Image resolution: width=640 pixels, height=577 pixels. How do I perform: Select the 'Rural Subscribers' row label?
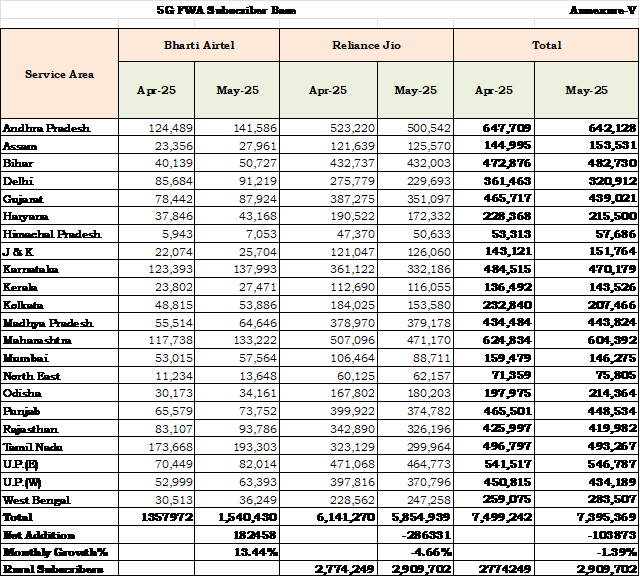tap(53, 569)
